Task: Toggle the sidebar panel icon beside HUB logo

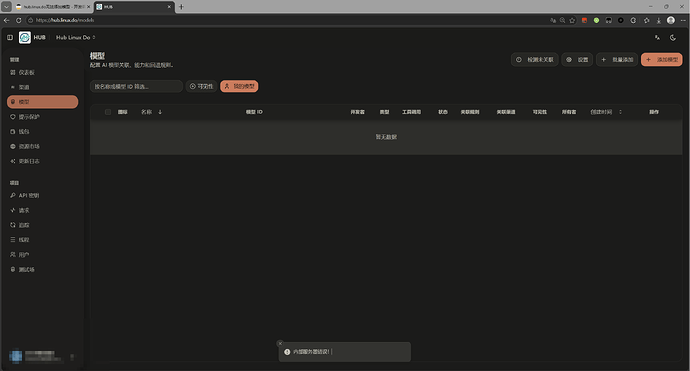Action: coord(10,37)
